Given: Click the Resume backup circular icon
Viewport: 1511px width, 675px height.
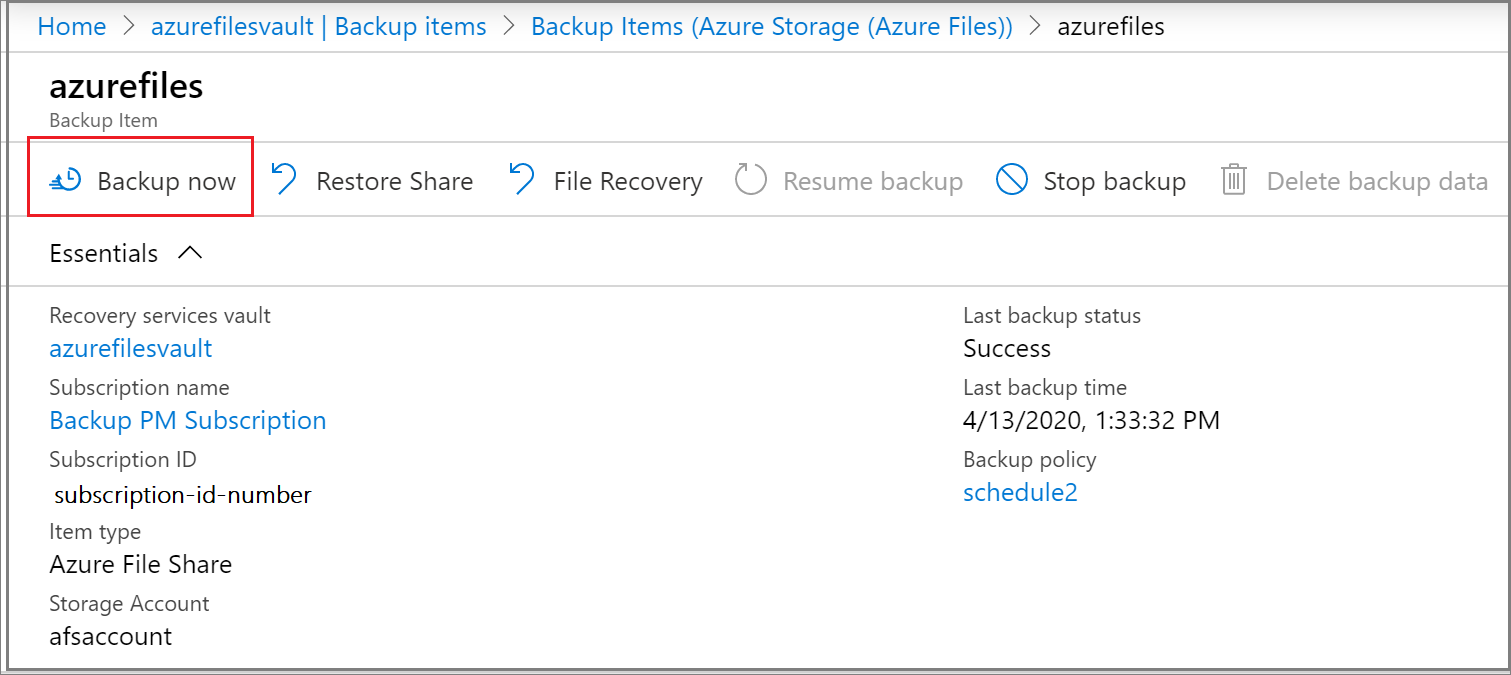Looking at the screenshot, I should (751, 181).
